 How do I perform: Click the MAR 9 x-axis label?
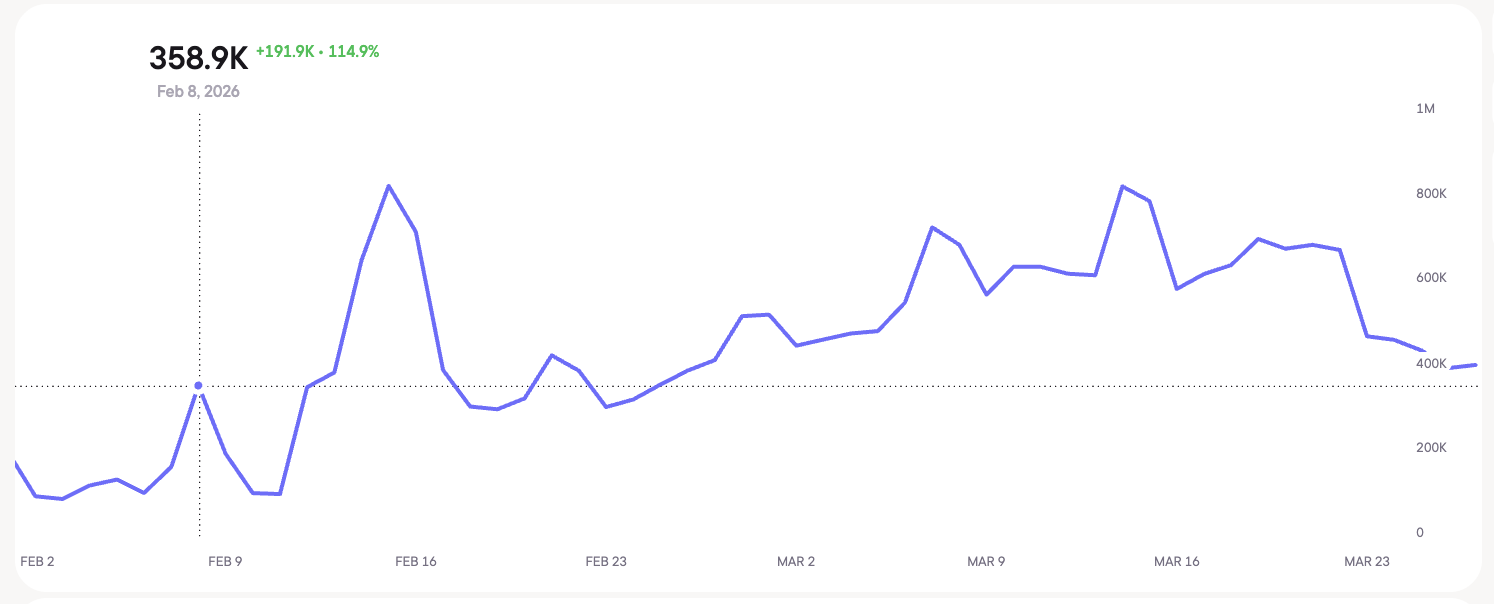(x=986, y=562)
